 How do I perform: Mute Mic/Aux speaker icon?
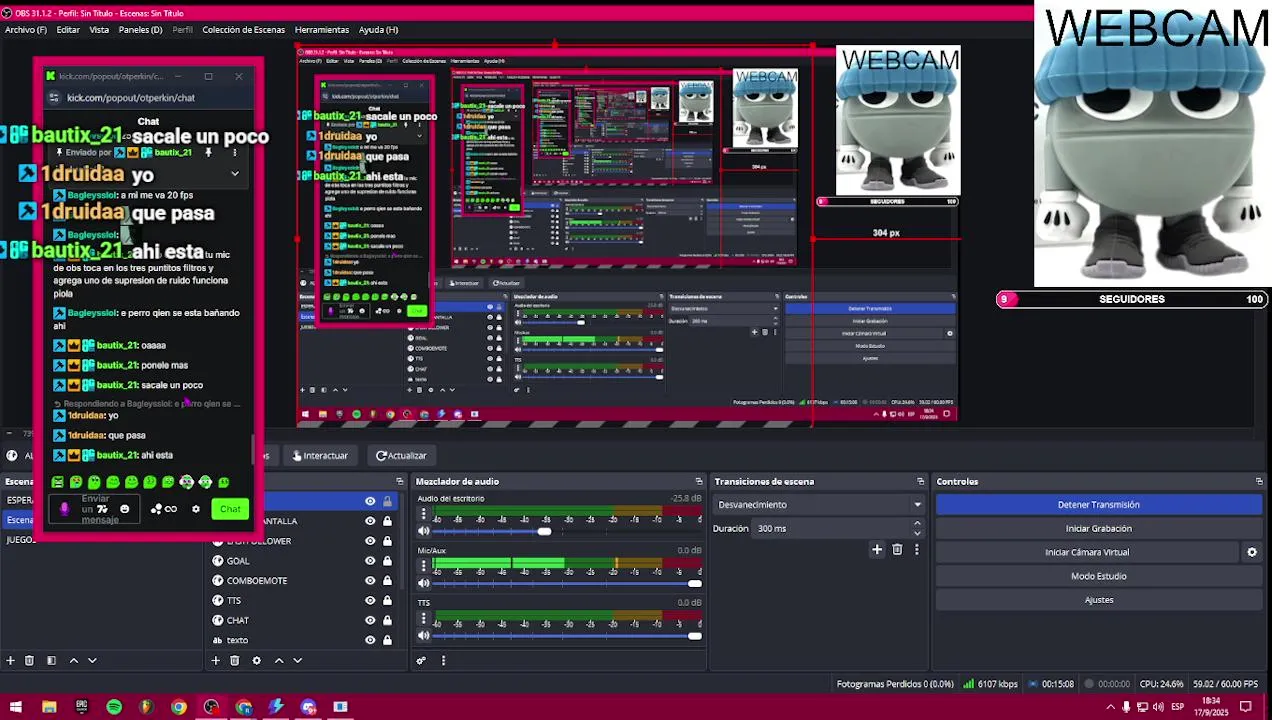423,583
